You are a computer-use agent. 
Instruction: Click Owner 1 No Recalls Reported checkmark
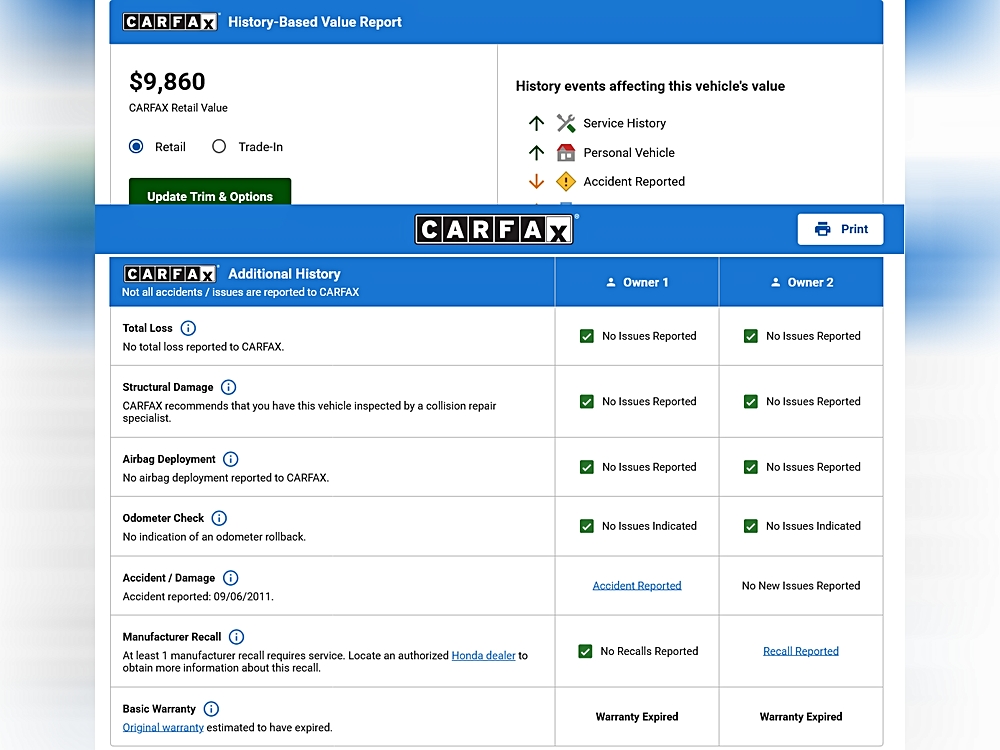tap(585, 651)
